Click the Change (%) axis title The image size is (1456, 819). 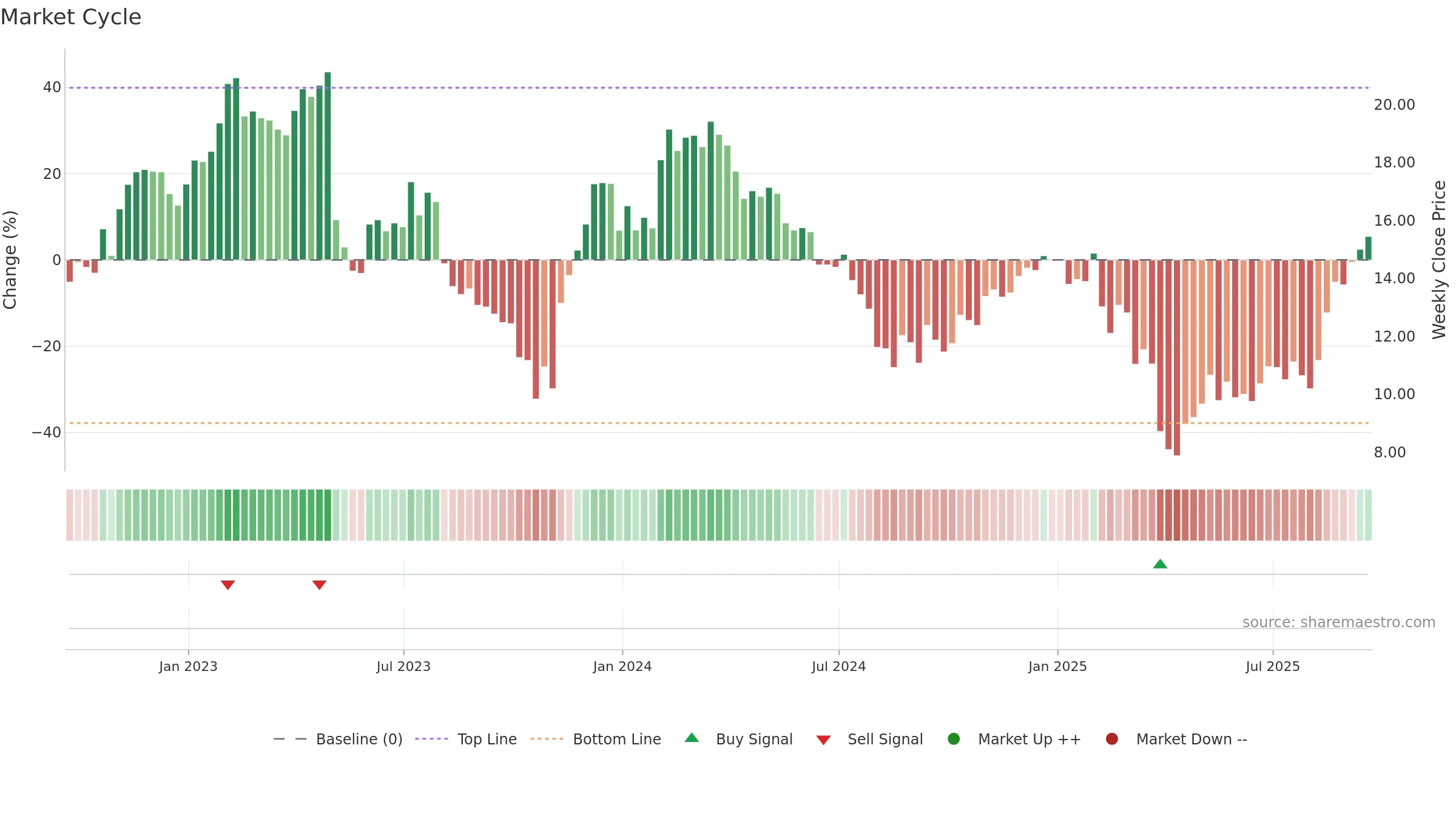pos(10,260)
